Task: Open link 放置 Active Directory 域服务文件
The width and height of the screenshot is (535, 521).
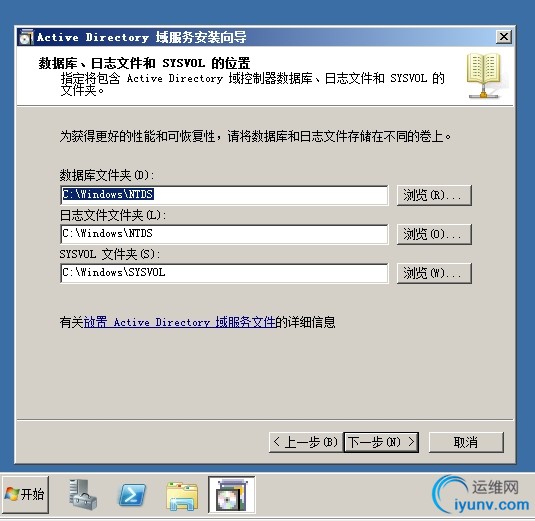Action: 179,322
